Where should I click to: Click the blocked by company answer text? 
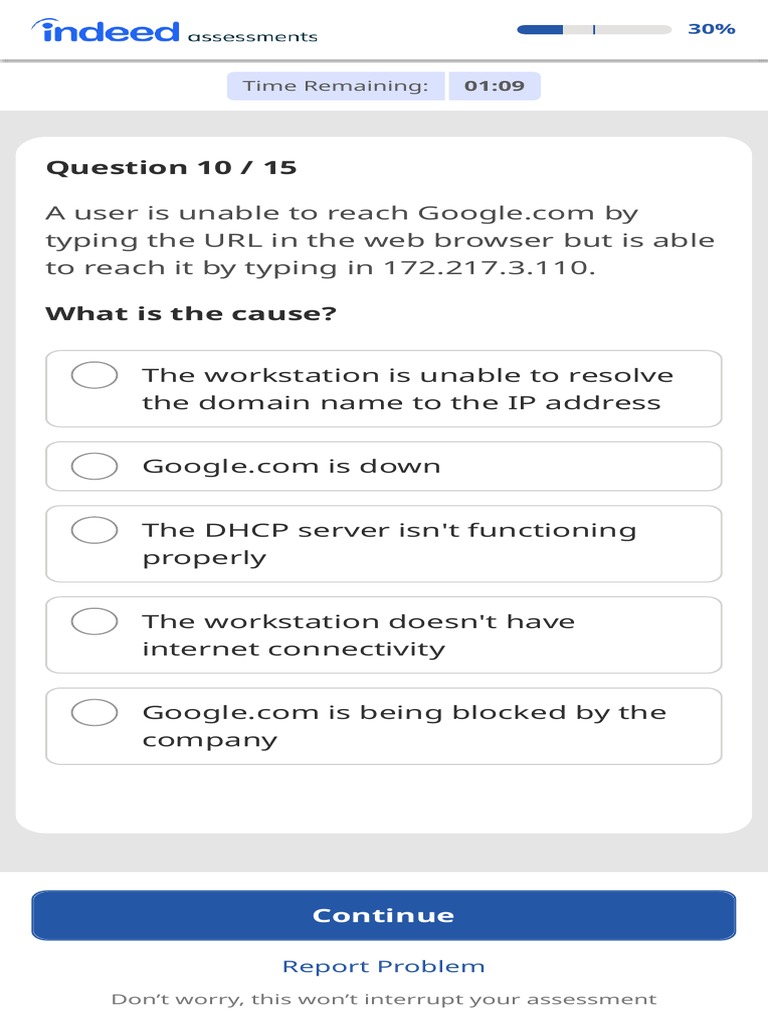point(404,726)
